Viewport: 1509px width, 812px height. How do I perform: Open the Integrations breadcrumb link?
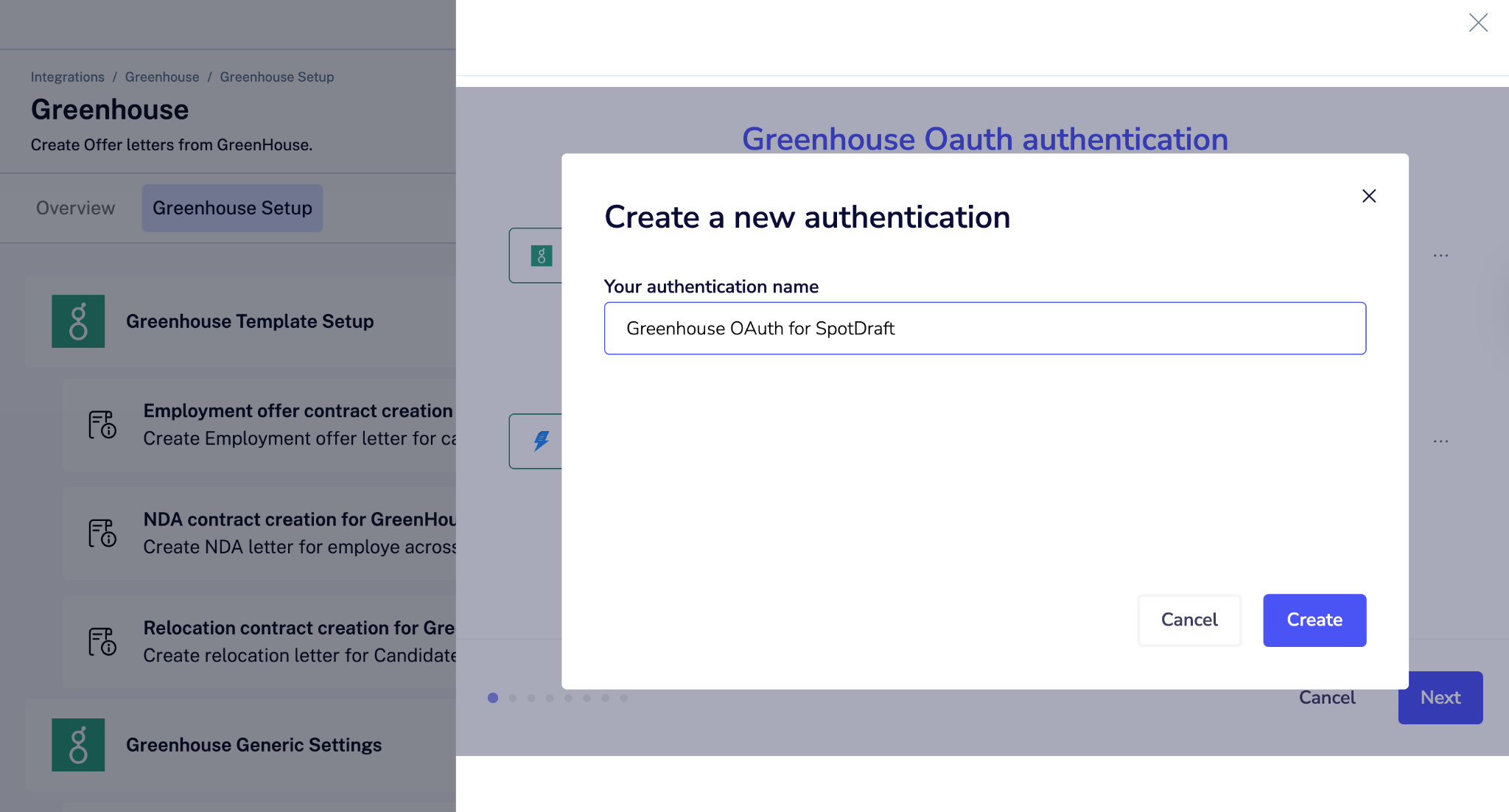67,77
